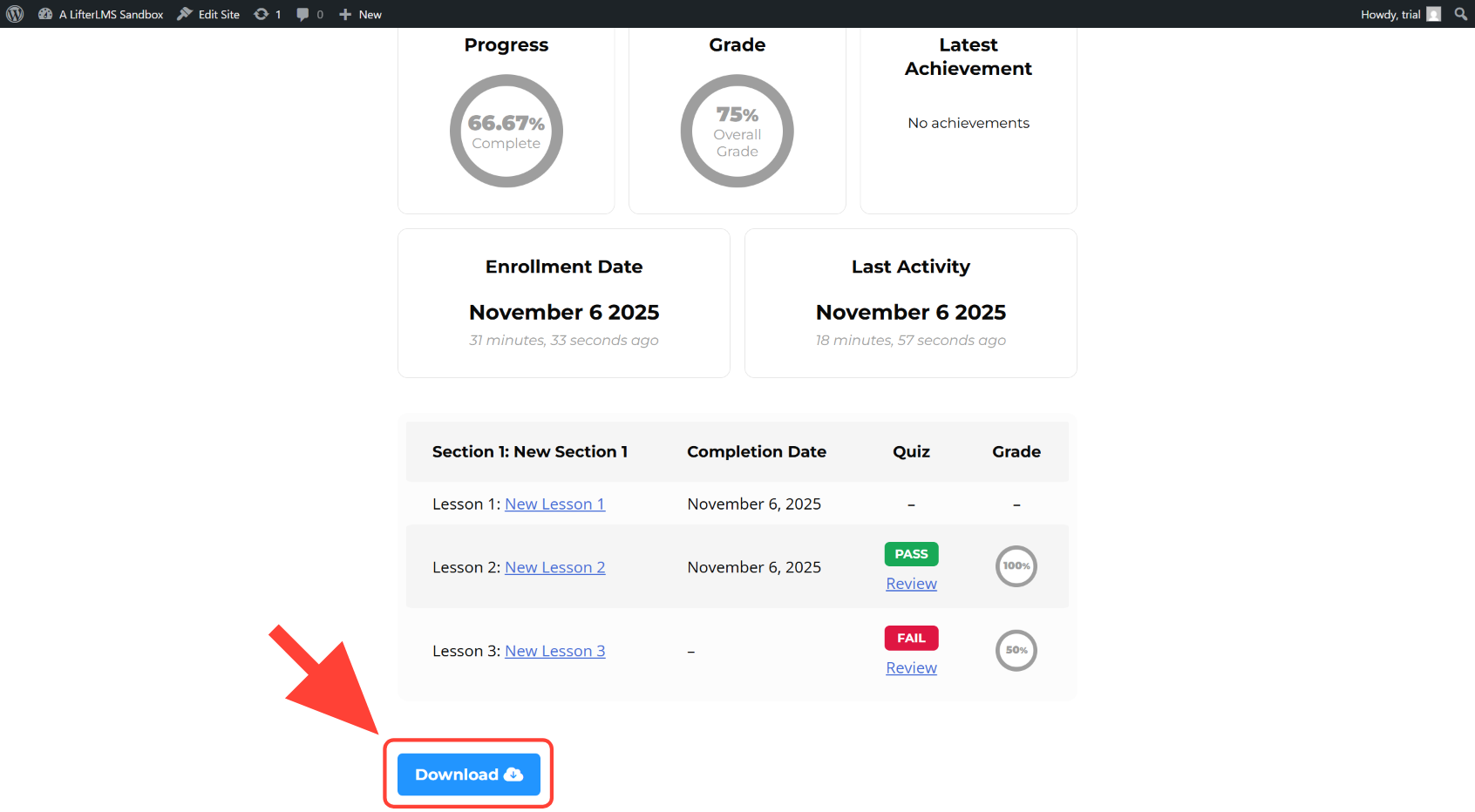Click the Download button
The width and height of the screenshot is (1475, 812).
pyautogui.click(x=468, y=775)
